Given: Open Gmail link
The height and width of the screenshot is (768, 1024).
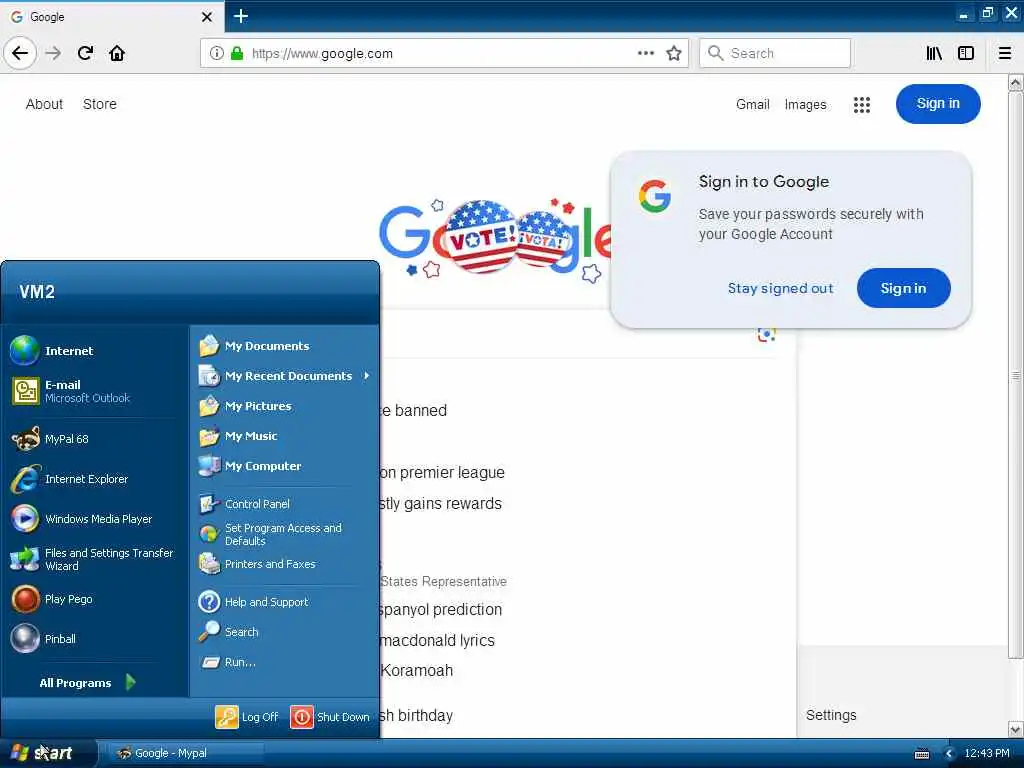Looking at the screenshot, I should tap(753, 104).
